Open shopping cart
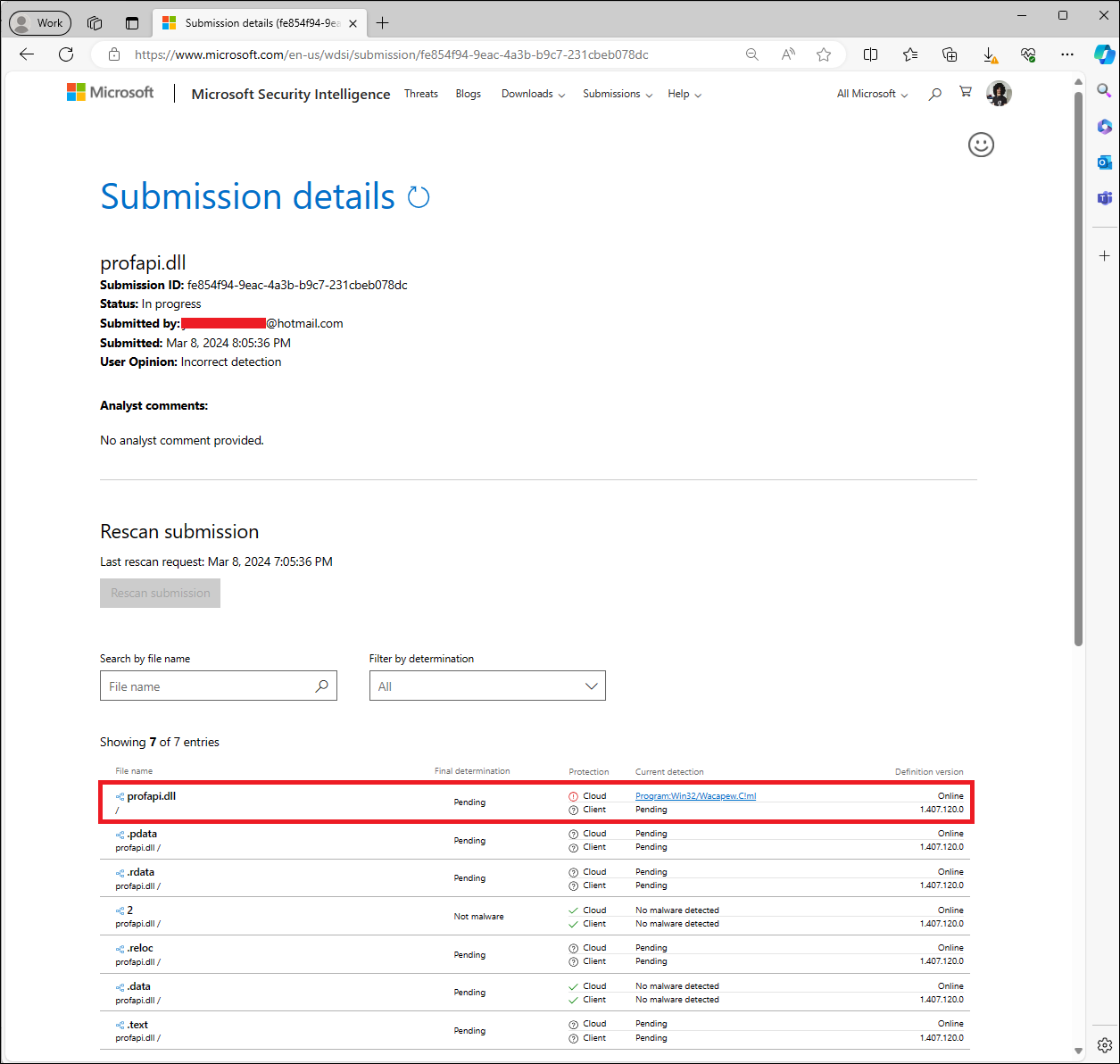Image resolution: width=1120 pixels, height=1064 pixels. tap(965, 92)
